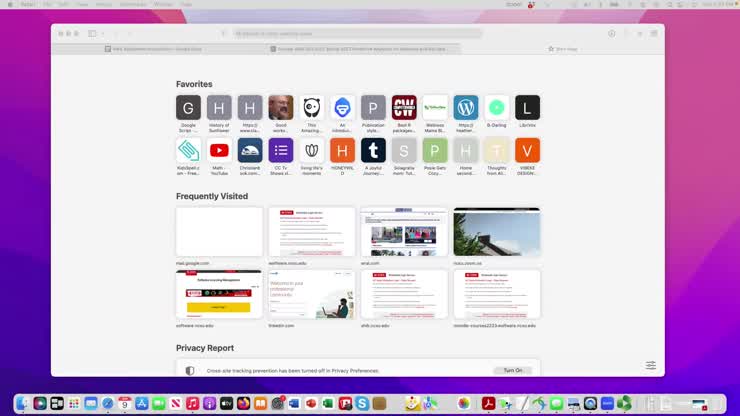Open the Home second favorite

pos(466,150)
